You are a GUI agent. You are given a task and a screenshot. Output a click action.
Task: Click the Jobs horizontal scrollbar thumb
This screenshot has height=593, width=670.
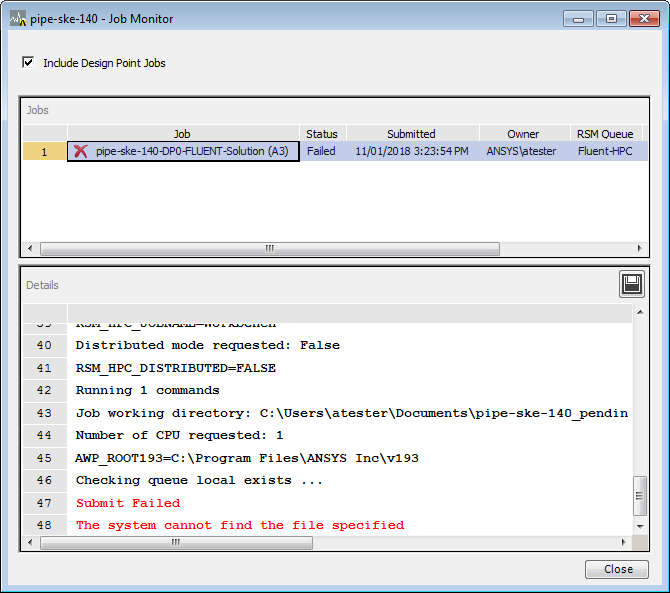[270, 248]
